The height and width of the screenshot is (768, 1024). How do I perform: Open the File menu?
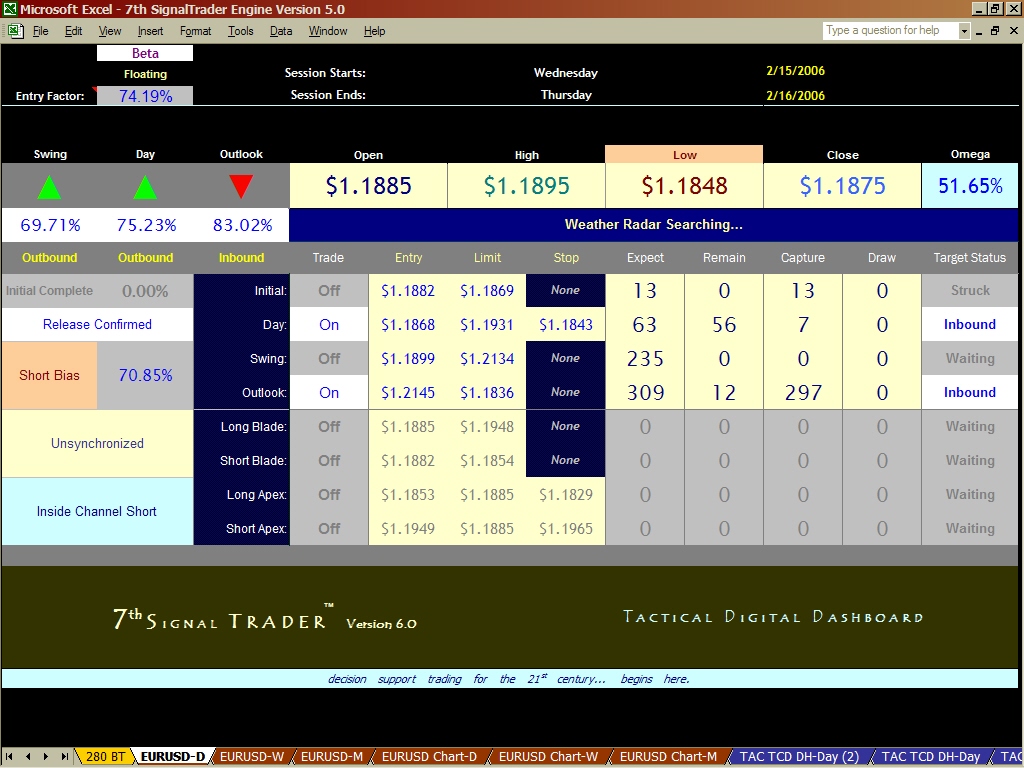point(40,31)
